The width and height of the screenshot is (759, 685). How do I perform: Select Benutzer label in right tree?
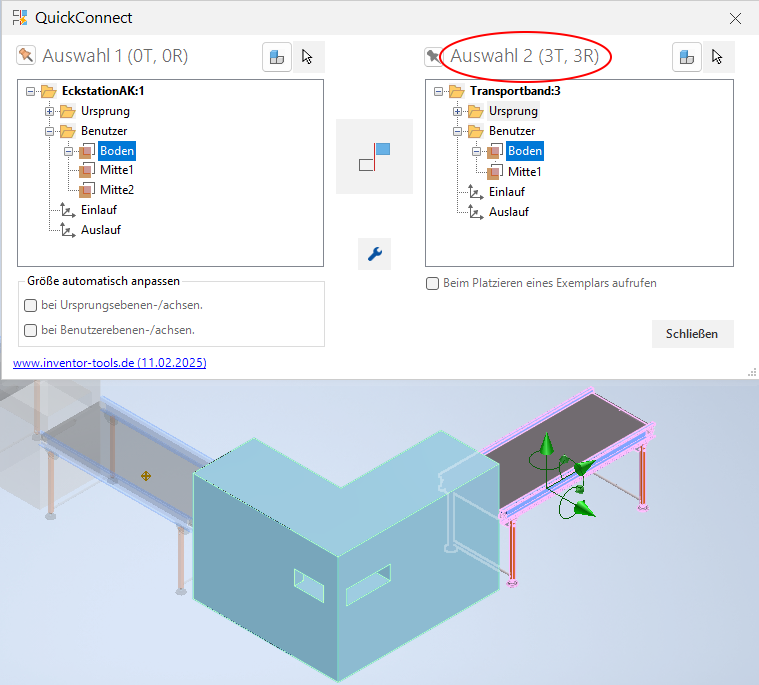[x=512, y=131]
